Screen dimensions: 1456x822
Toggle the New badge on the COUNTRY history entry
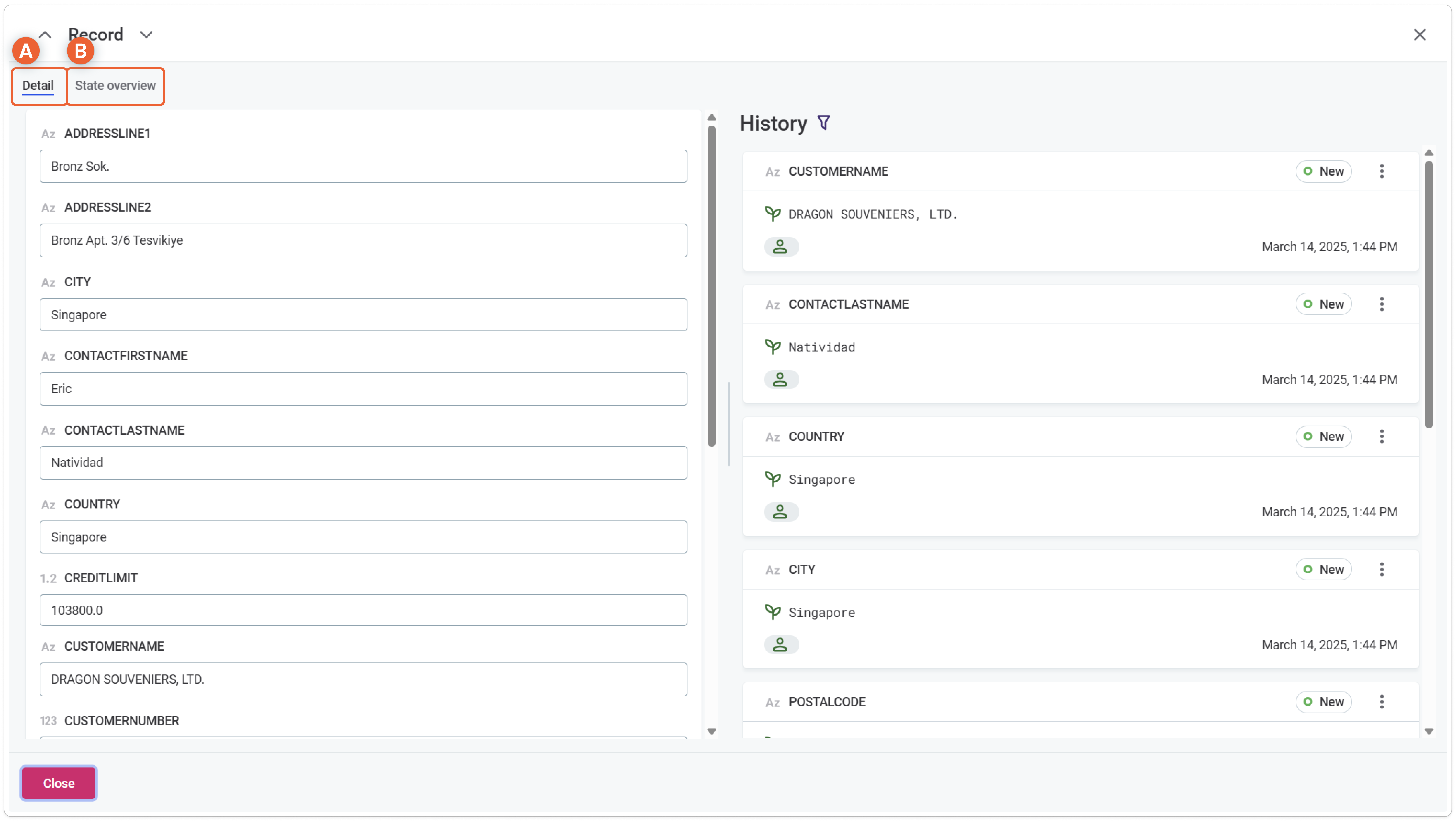tap(1324, 436)
